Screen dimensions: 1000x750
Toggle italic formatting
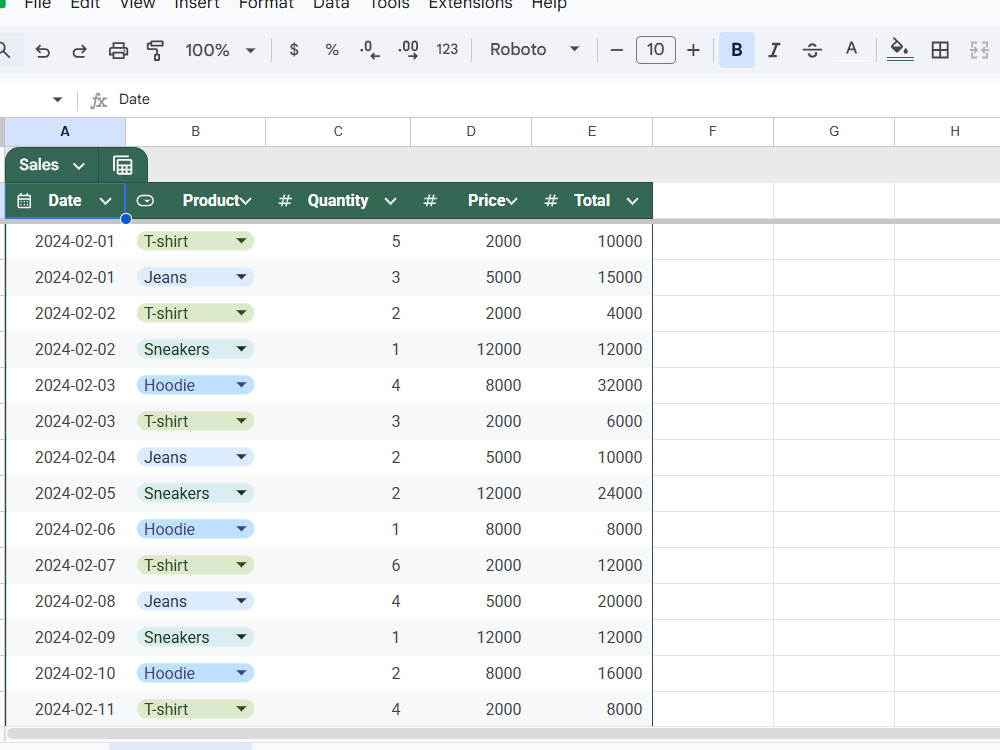pos(774,50)
